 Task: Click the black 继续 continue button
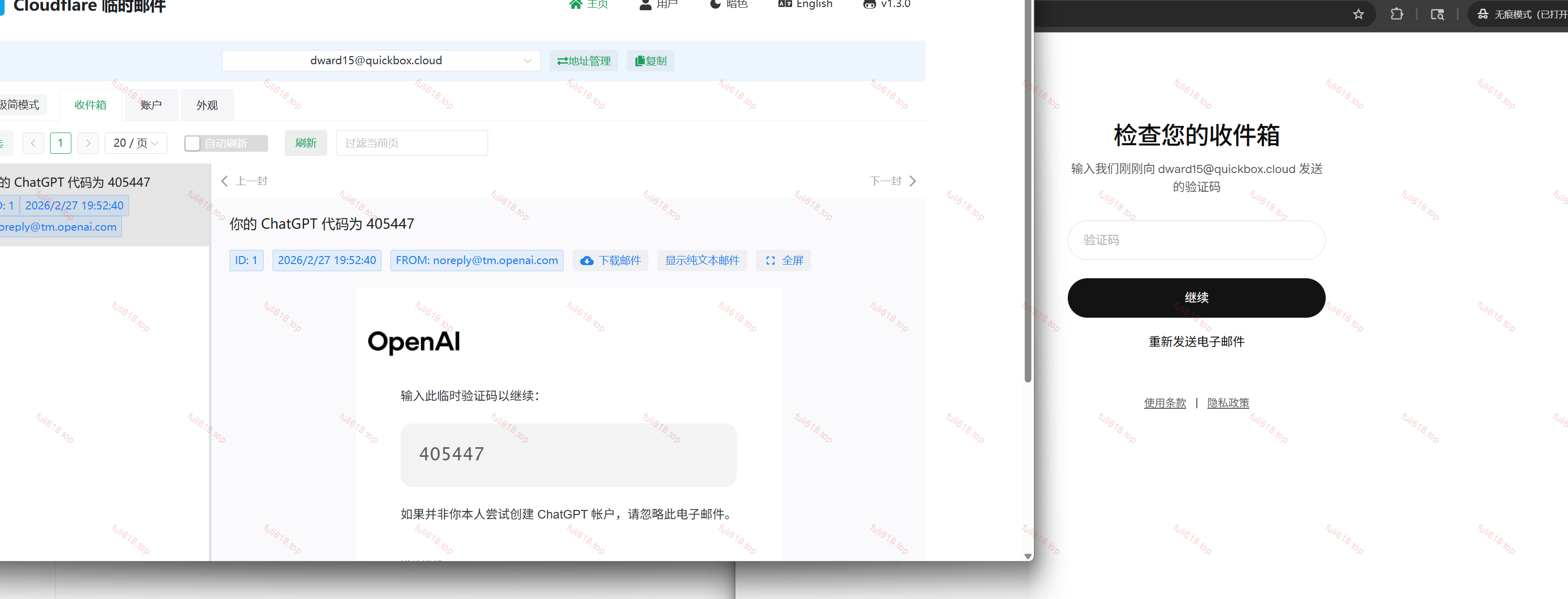click(x=1196, y=297)
